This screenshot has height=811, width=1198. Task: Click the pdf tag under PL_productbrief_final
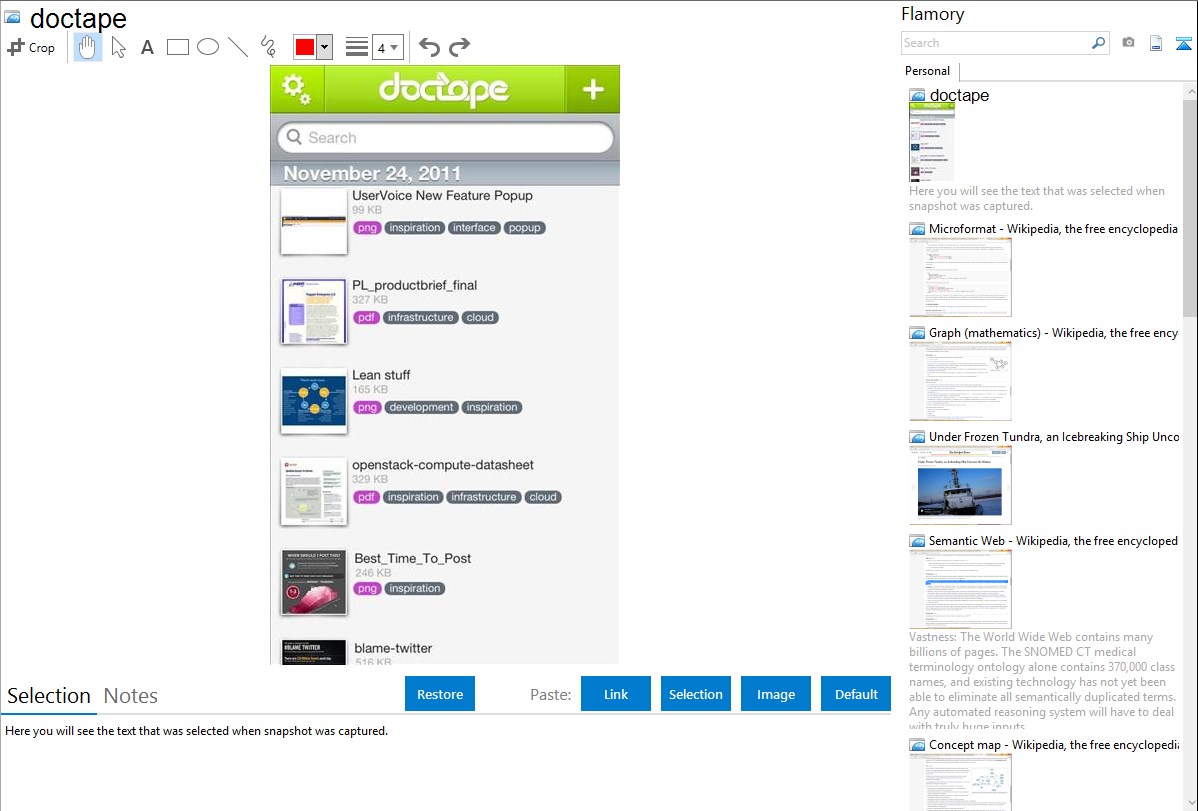tap(367, 317)
